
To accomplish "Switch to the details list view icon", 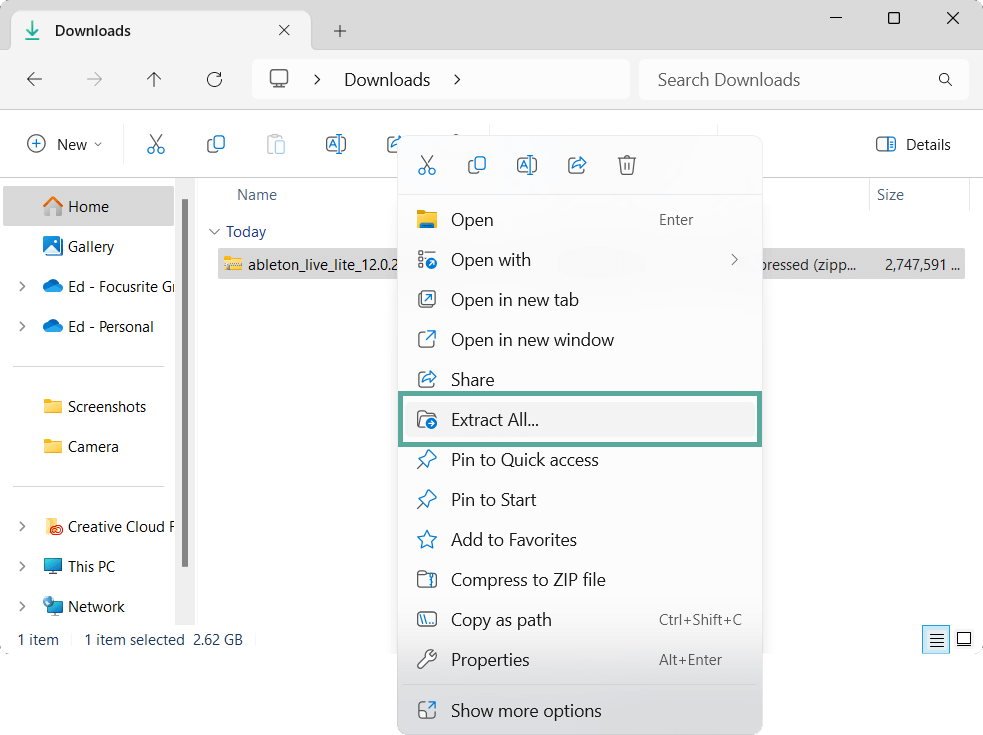I will click(x=936, y=640).
